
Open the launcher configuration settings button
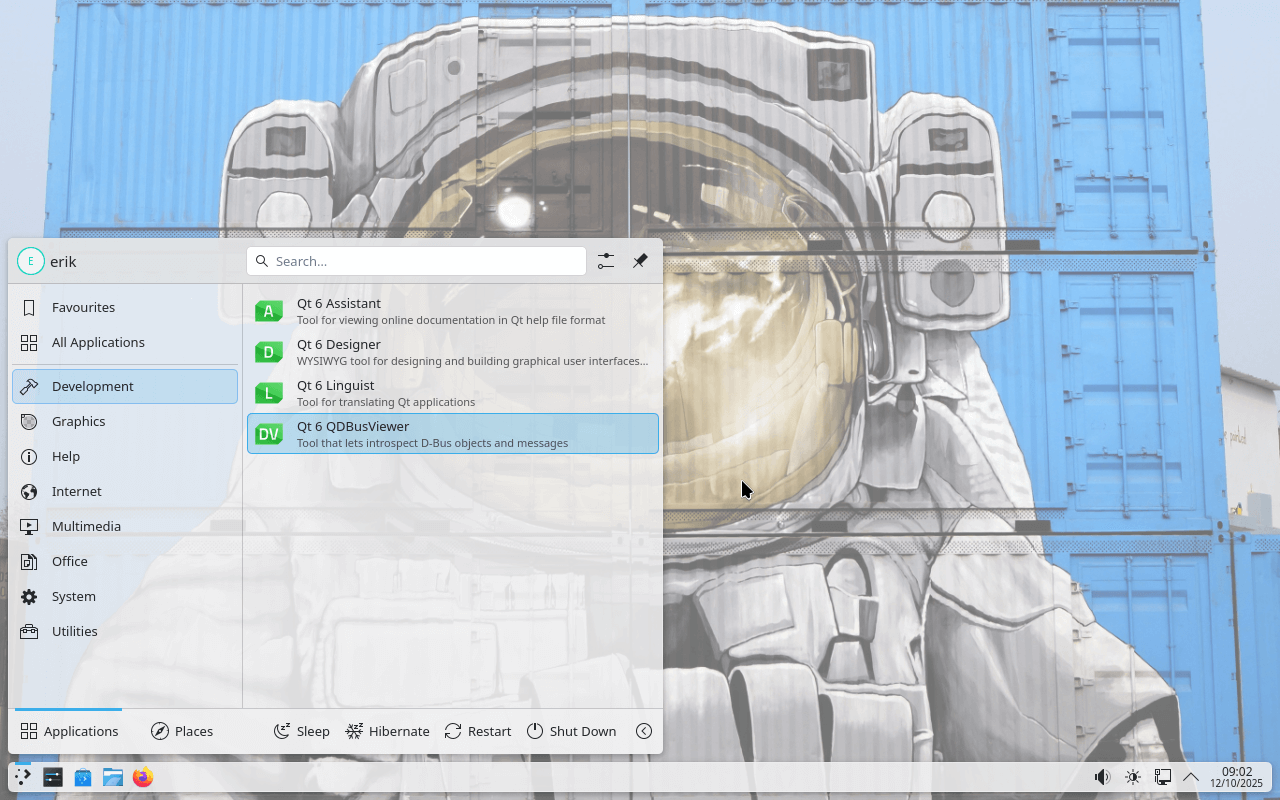pos(606,261)
